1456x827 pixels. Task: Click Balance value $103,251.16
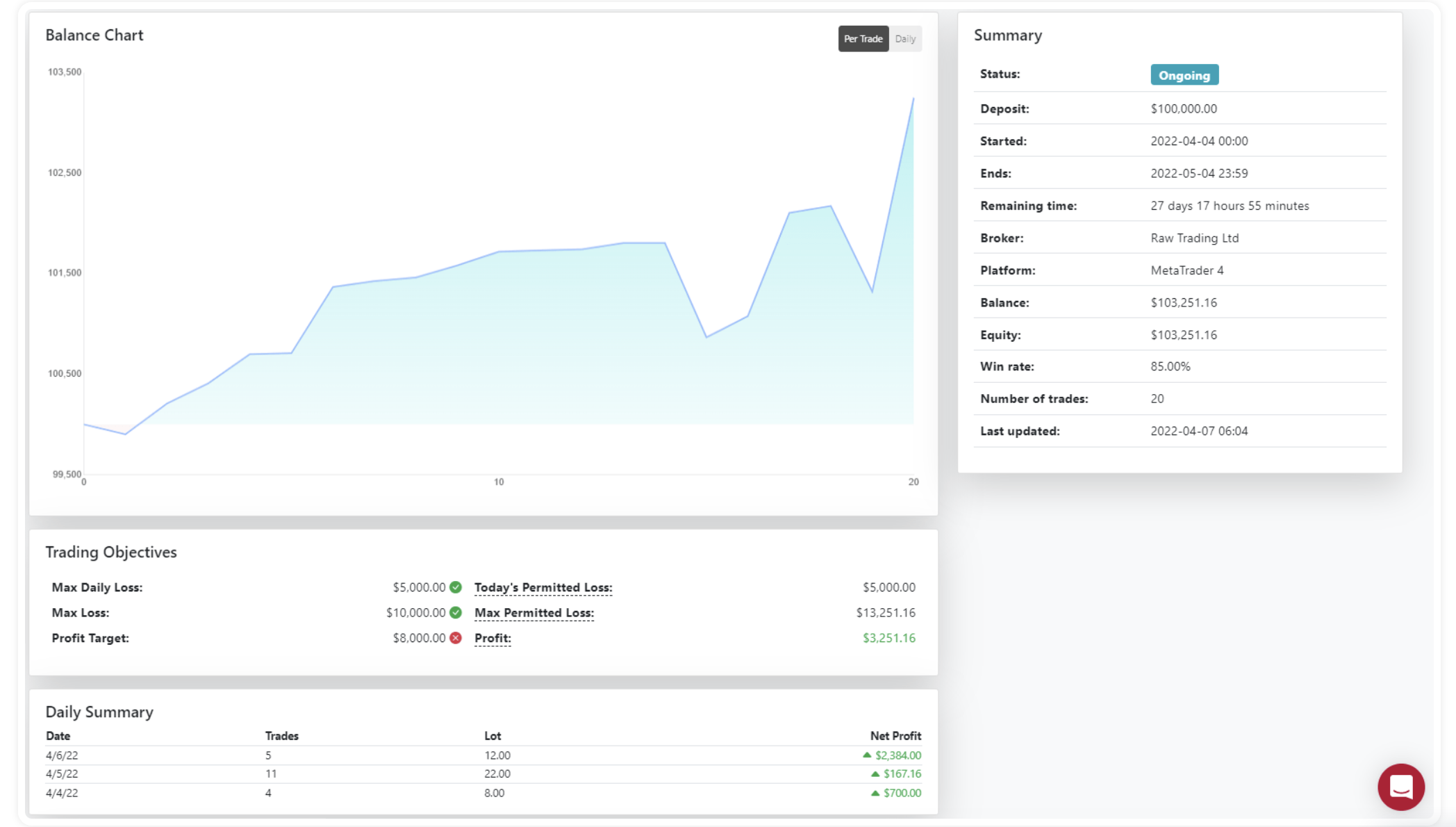click(1184, 302)
